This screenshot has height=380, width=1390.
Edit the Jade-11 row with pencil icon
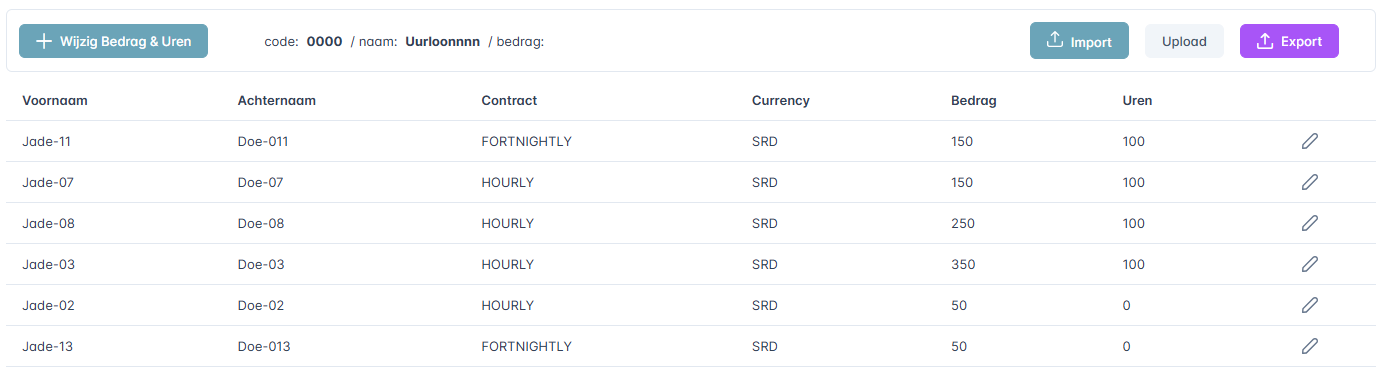tap(1309, 141)
